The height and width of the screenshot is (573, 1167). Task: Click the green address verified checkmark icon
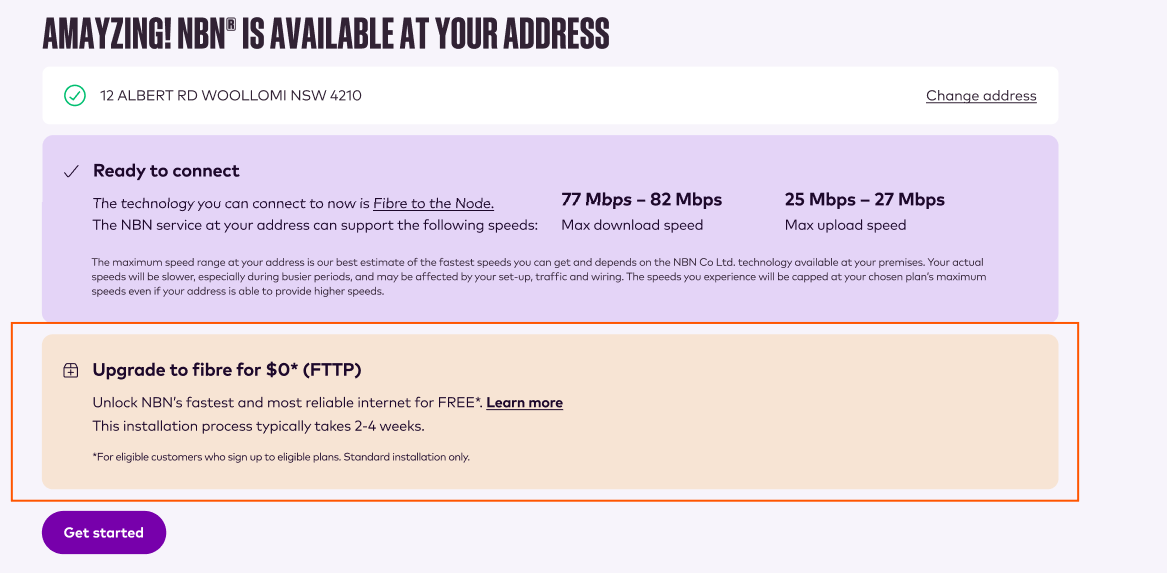74,95
